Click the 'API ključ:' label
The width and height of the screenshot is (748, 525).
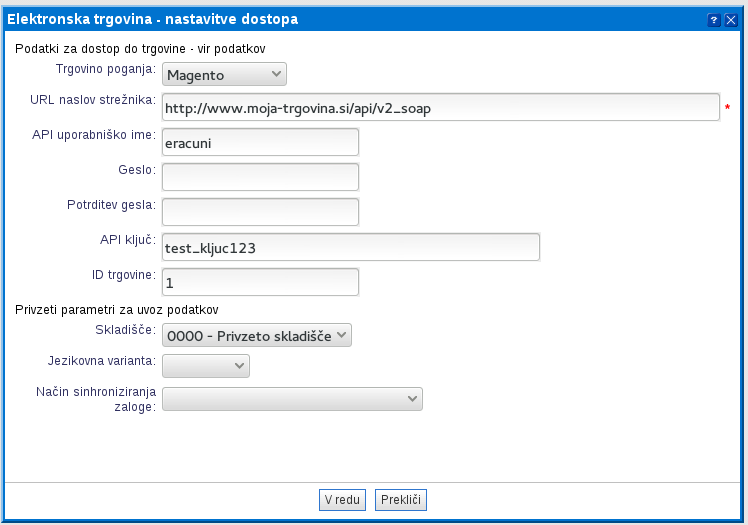pos(125,240)
